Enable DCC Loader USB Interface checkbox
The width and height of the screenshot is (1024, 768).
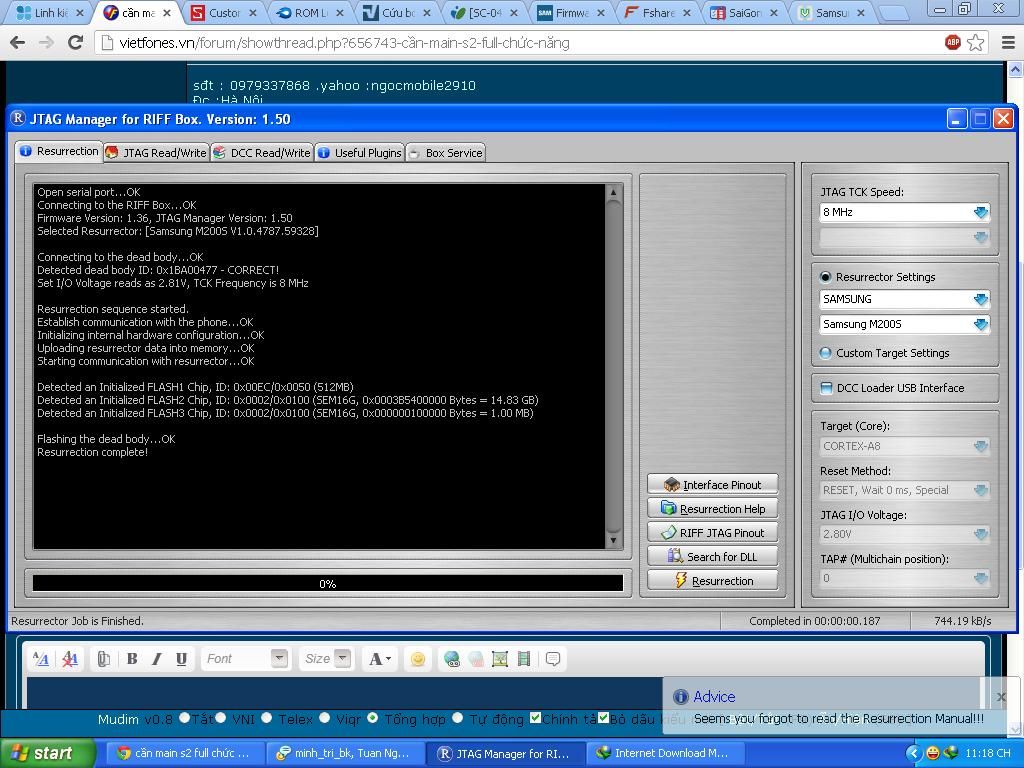click(826, 388)
